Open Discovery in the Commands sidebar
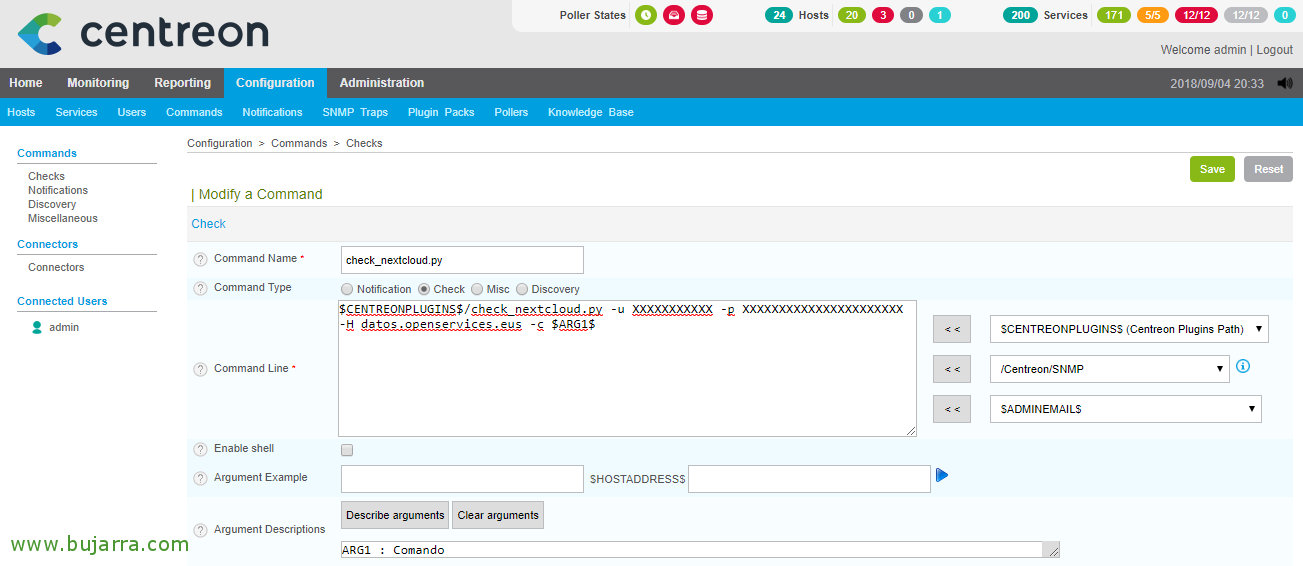Viewport: 1303px width, 566px height. click(x=52, y=204)
